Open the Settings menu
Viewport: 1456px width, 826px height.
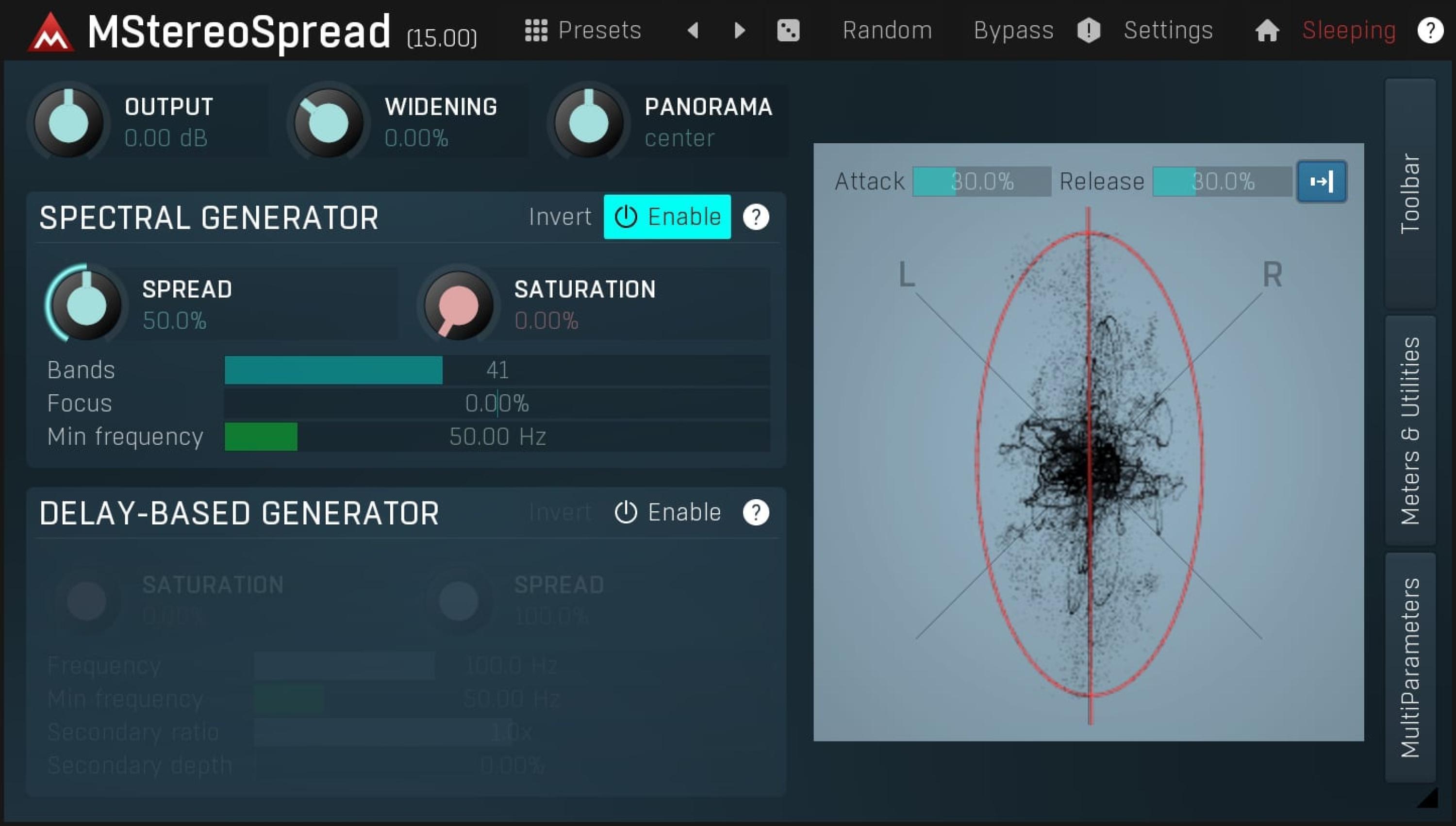coord(1168,30)
